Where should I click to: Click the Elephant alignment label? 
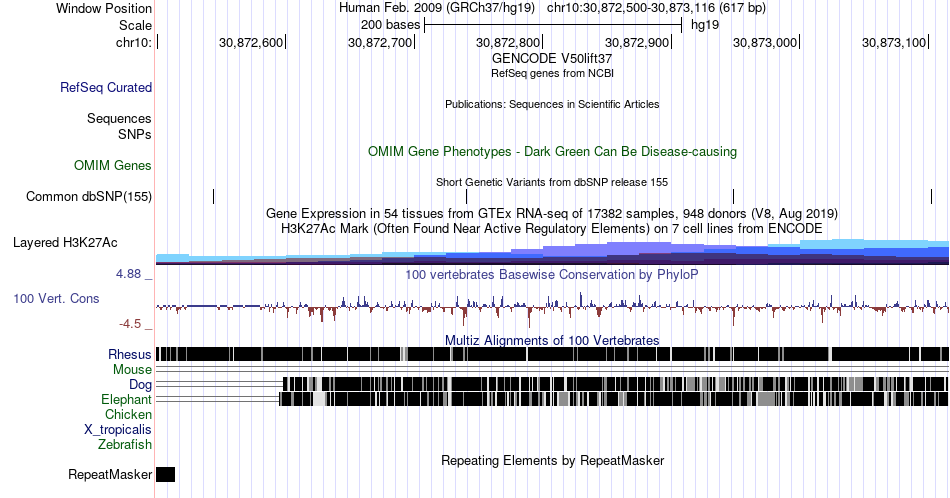[x=127, y=400]
